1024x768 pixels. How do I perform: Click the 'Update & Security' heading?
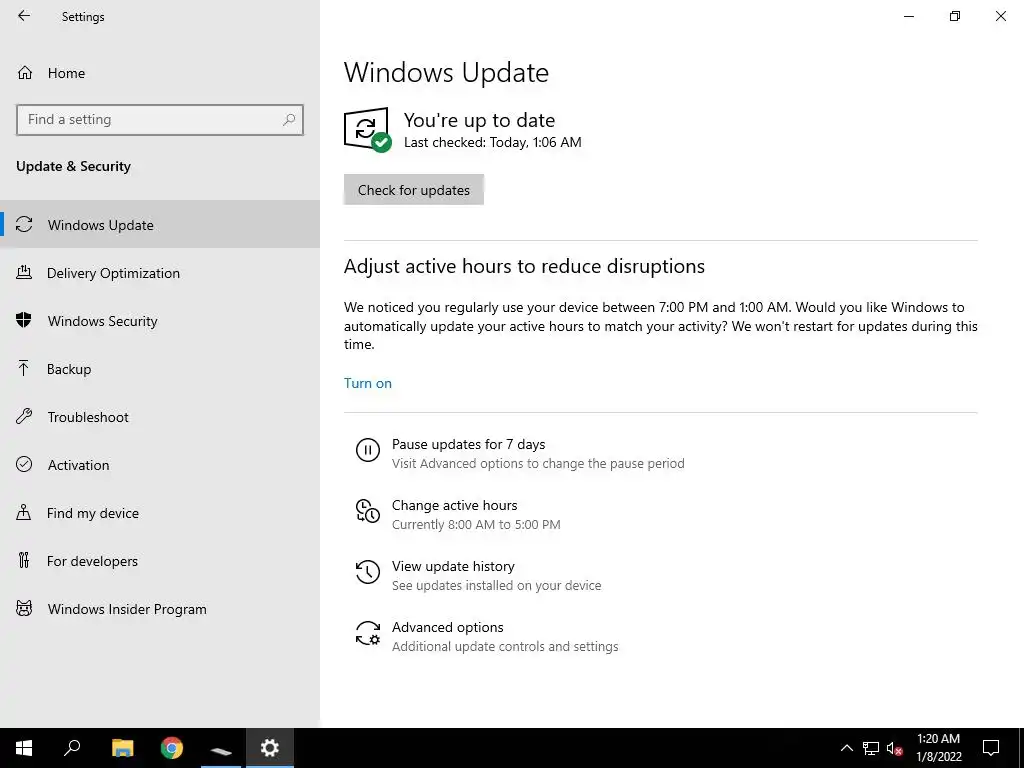73,166
